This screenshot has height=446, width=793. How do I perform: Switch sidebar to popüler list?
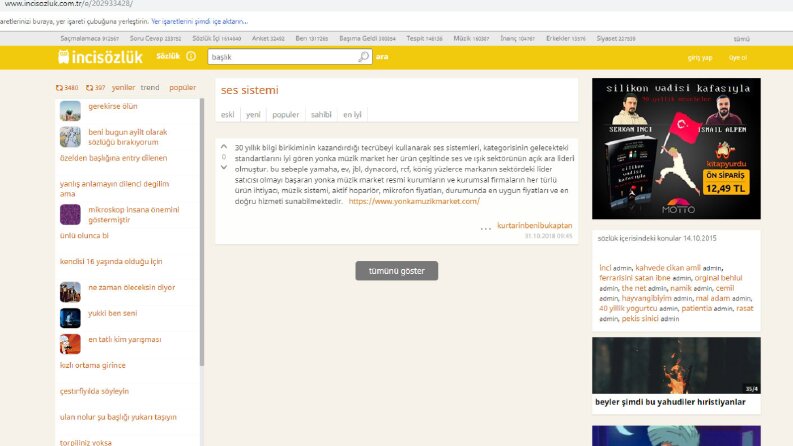coord(183,87)
